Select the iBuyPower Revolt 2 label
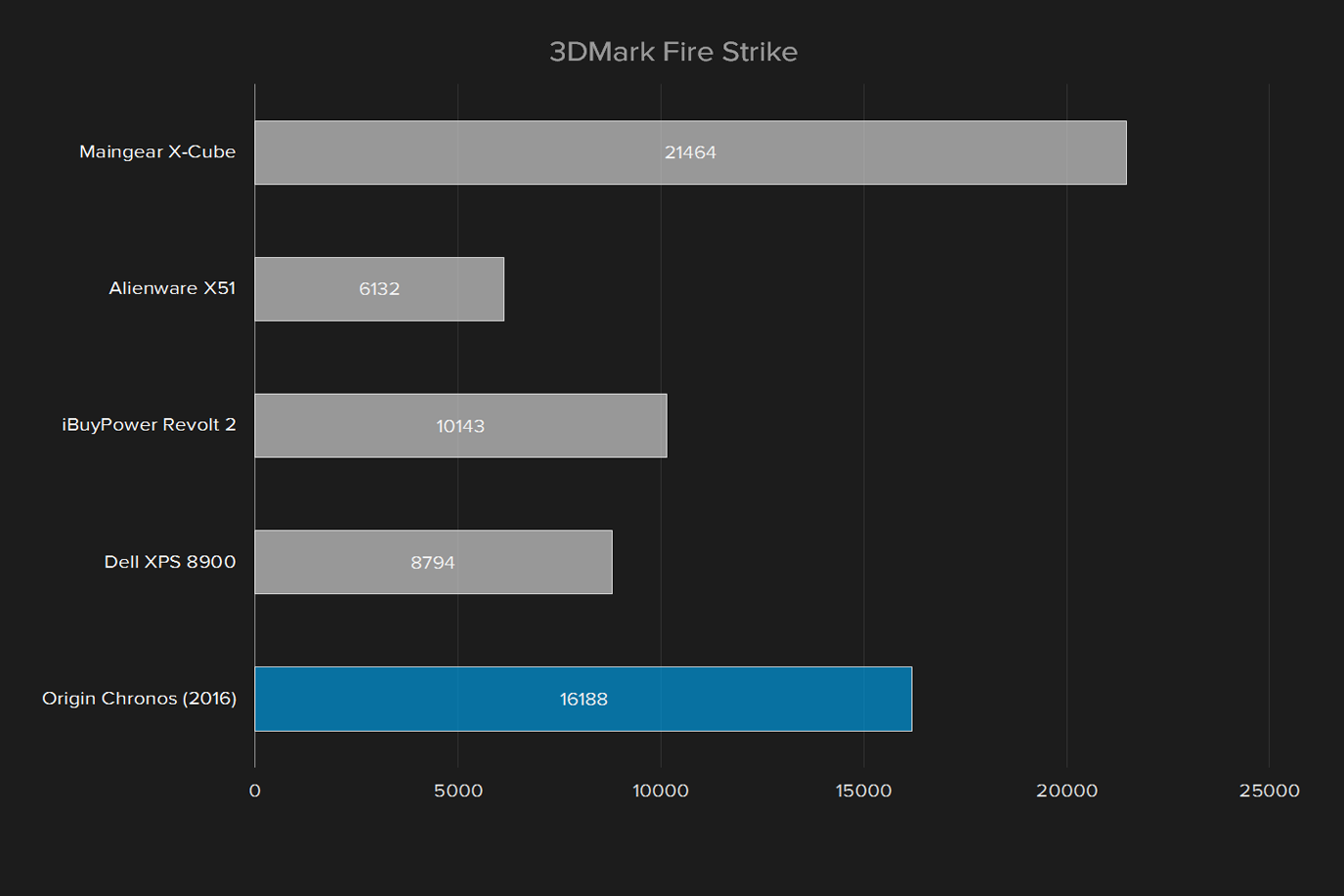The height and width of the screenshot is (896, 1344). [x=149, y=425]
